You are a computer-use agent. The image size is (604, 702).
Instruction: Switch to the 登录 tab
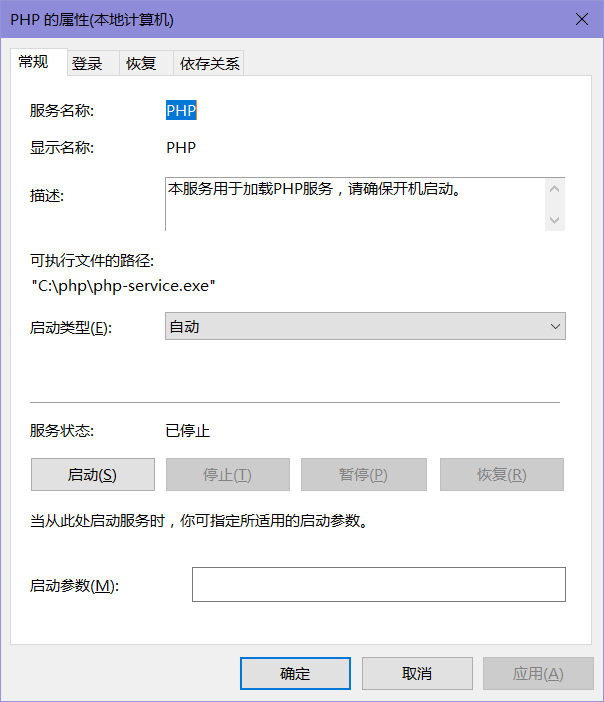87,63
